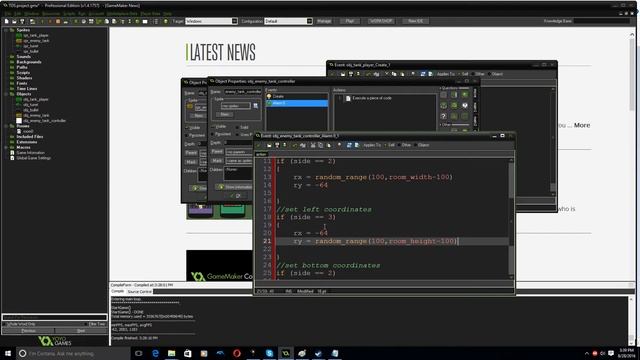Click question mark action icon in object properties palette
This screenshot has width=640, height=360.
(x=444, y=116)
